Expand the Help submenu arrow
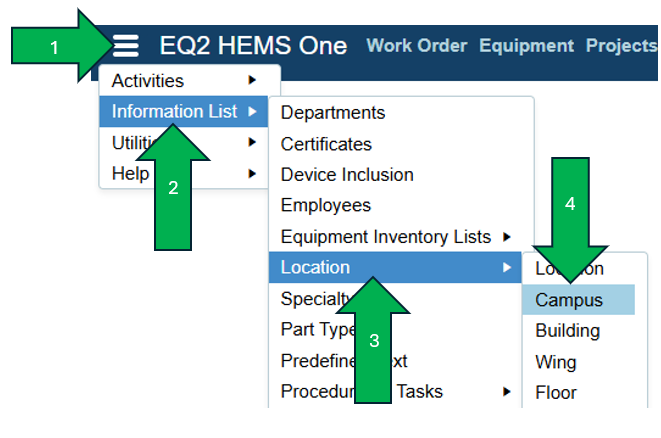This screenshot has width=661, height=438. (x=251, y=174)
